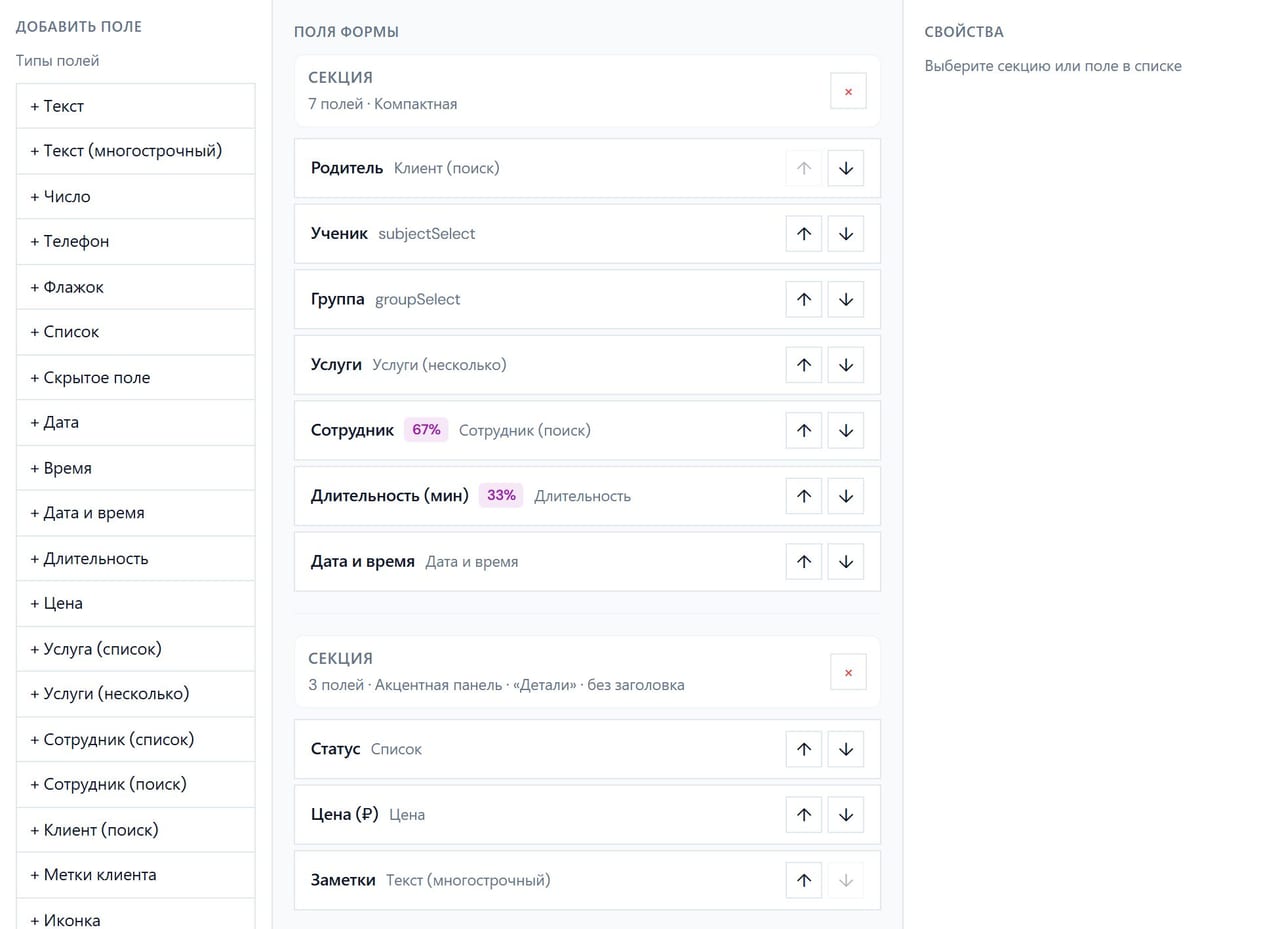Add a Дата и время field type
Image resolution: width=1280 pixels, height=929 pixels.
coord(136,513)
